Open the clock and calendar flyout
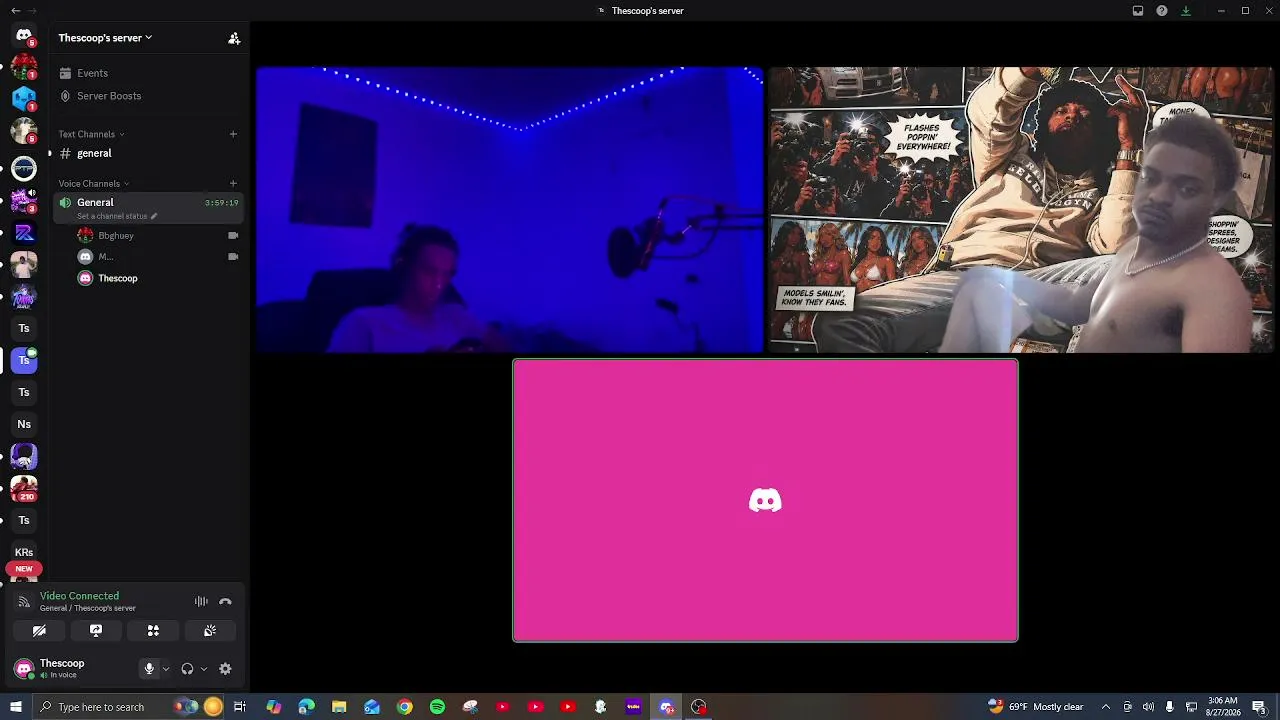Screen dimensions: 1280x720 pyautogui.click(x=1221, y=707)
